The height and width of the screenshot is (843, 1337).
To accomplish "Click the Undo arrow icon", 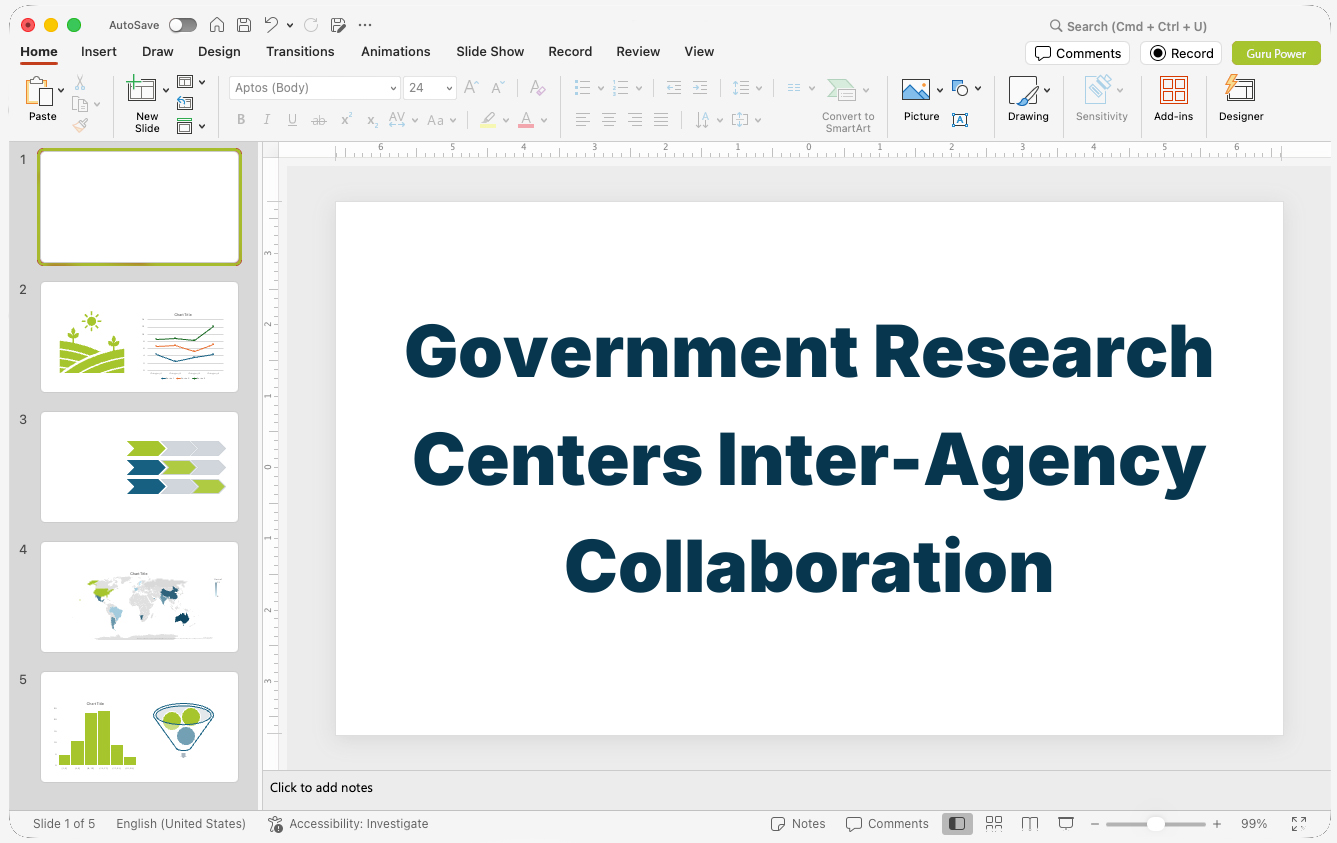I will pos(271,25).
